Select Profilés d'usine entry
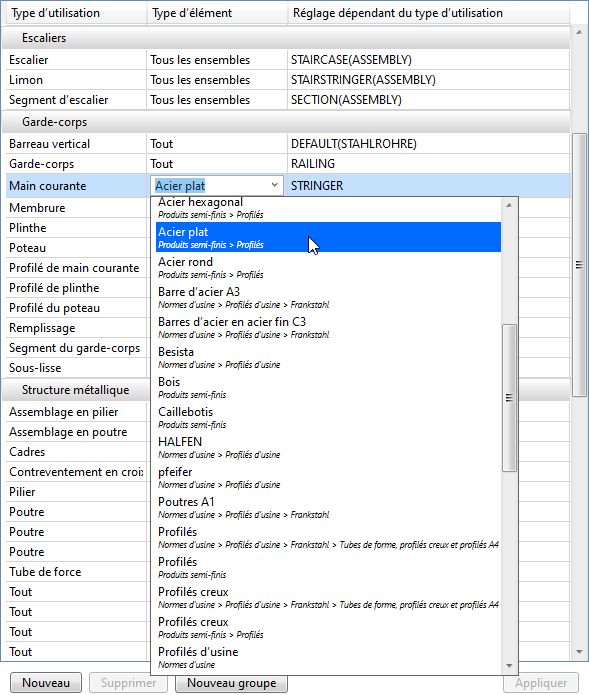The image size is (589, 695). click(328, 657)
